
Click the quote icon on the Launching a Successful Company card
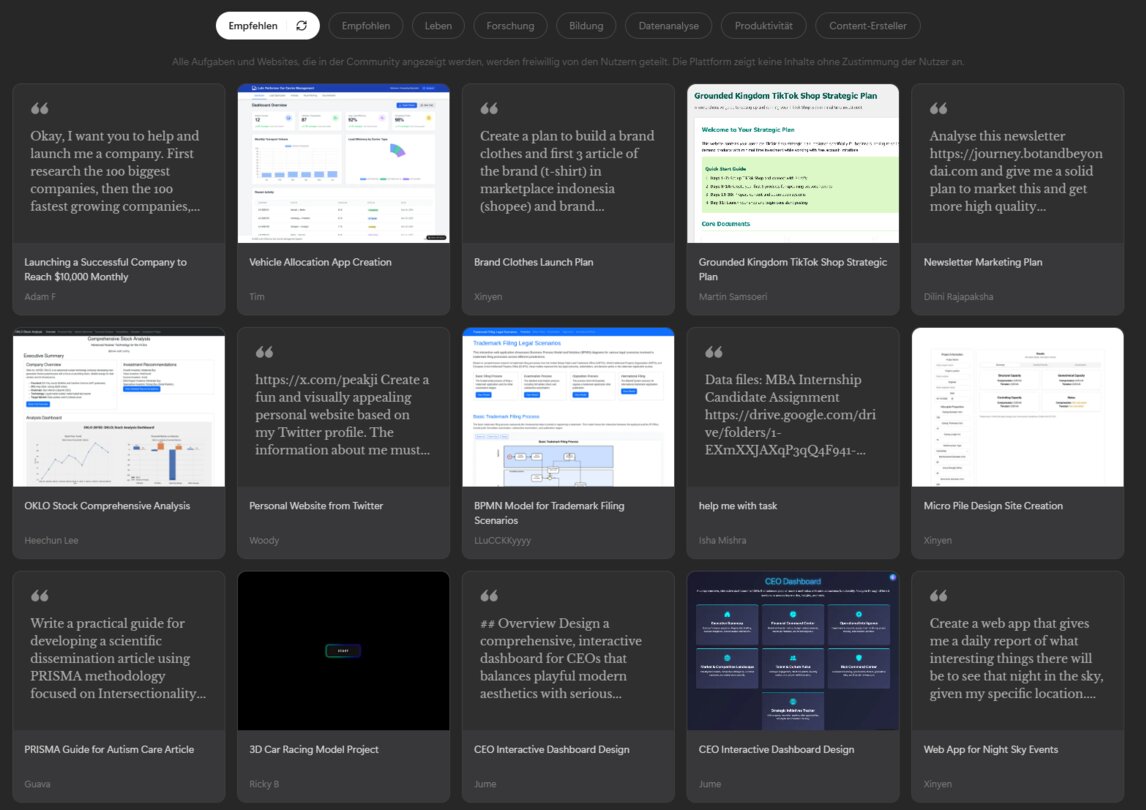pos(40,109)
